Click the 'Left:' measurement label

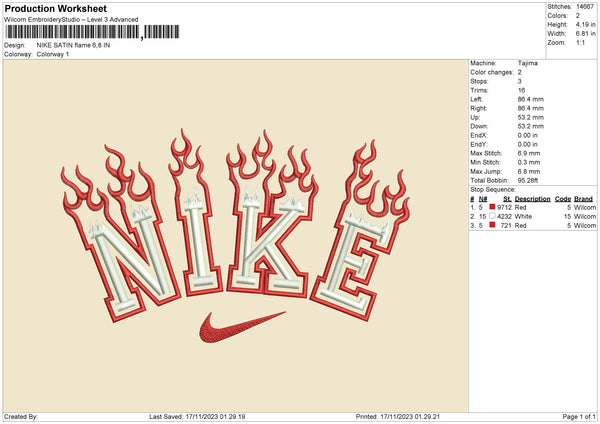coord(476,99)
